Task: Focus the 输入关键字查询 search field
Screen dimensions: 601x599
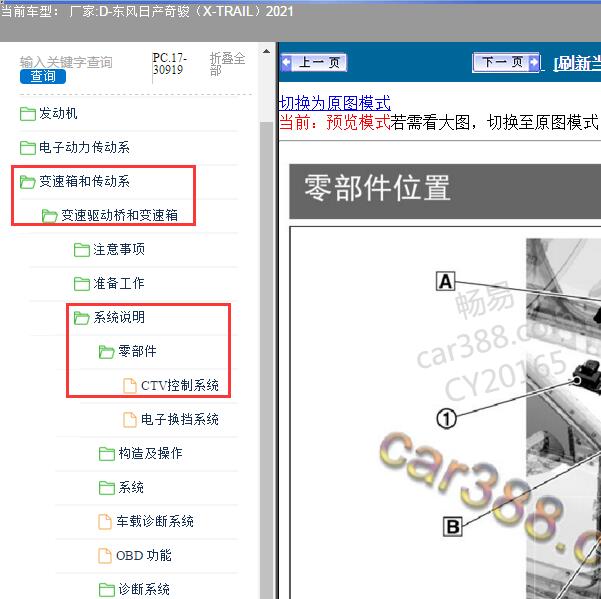Action: [66, 62]
